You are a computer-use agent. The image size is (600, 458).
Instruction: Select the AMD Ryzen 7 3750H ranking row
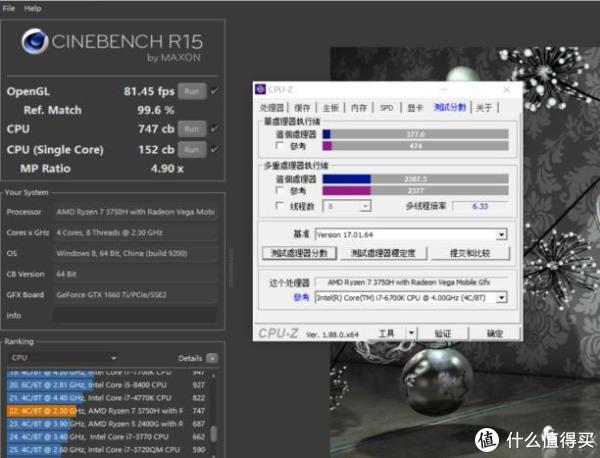pyautogui.click(x=107, y=411)
